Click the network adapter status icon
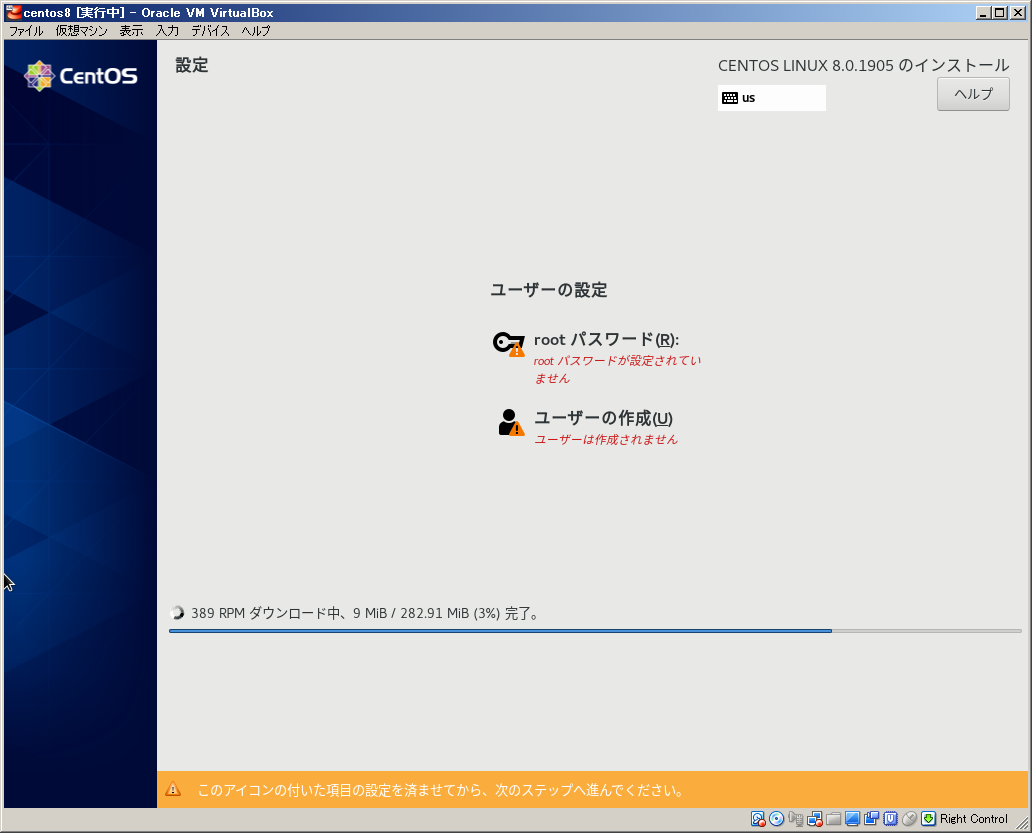Screen dimensions: 1032x833 click(815, 819)
